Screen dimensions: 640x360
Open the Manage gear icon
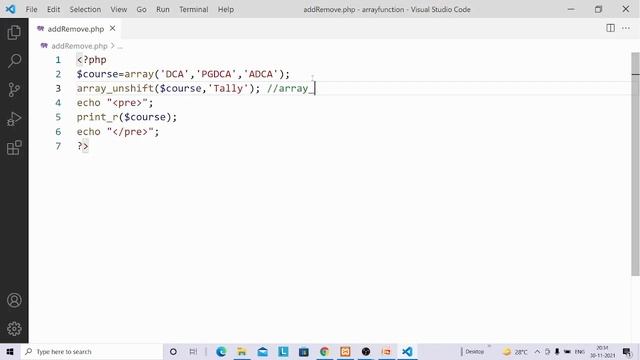(14, 329)
